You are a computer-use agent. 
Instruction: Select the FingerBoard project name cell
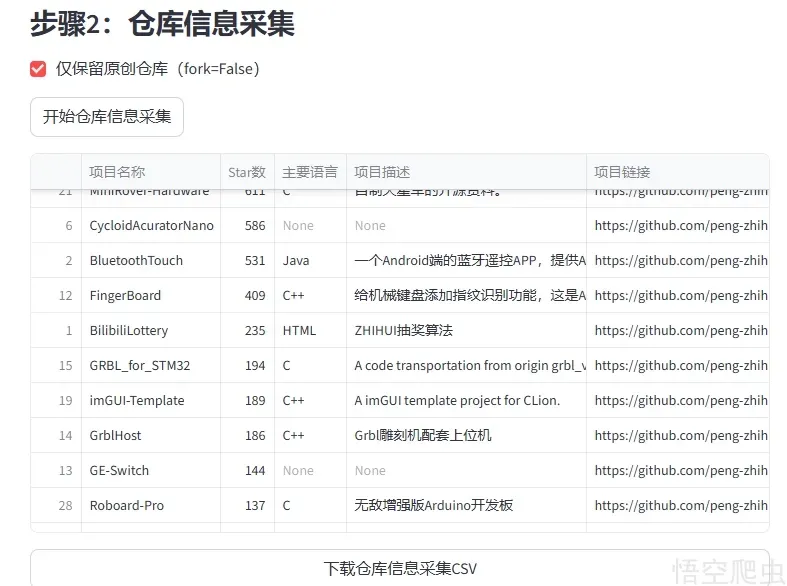click(x=151, y=296)
